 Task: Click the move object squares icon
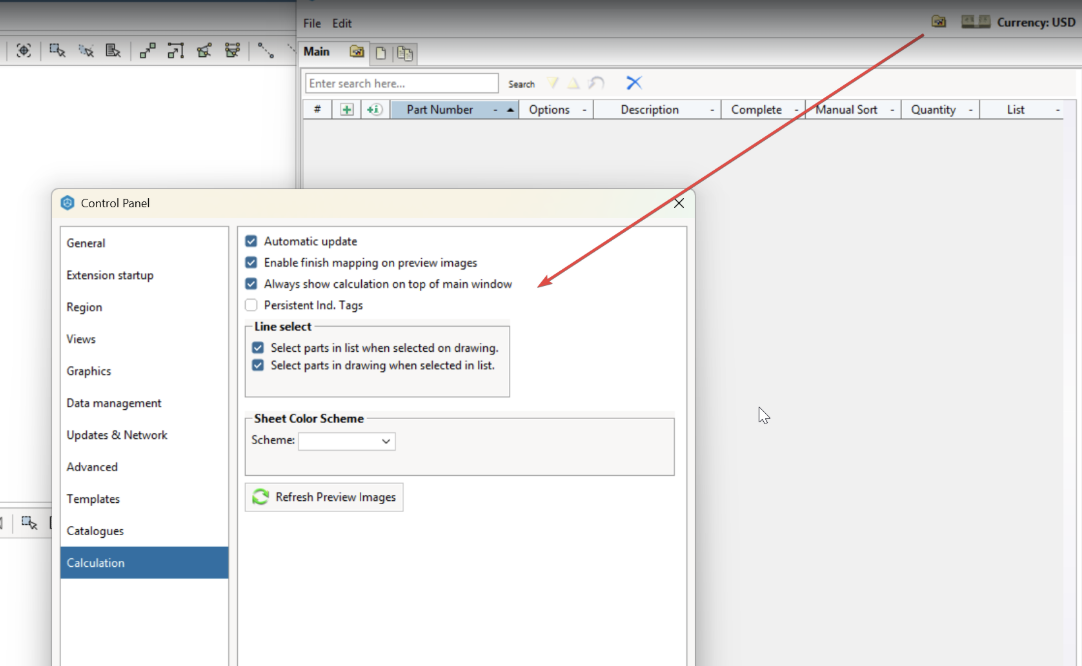coord(147,50)
